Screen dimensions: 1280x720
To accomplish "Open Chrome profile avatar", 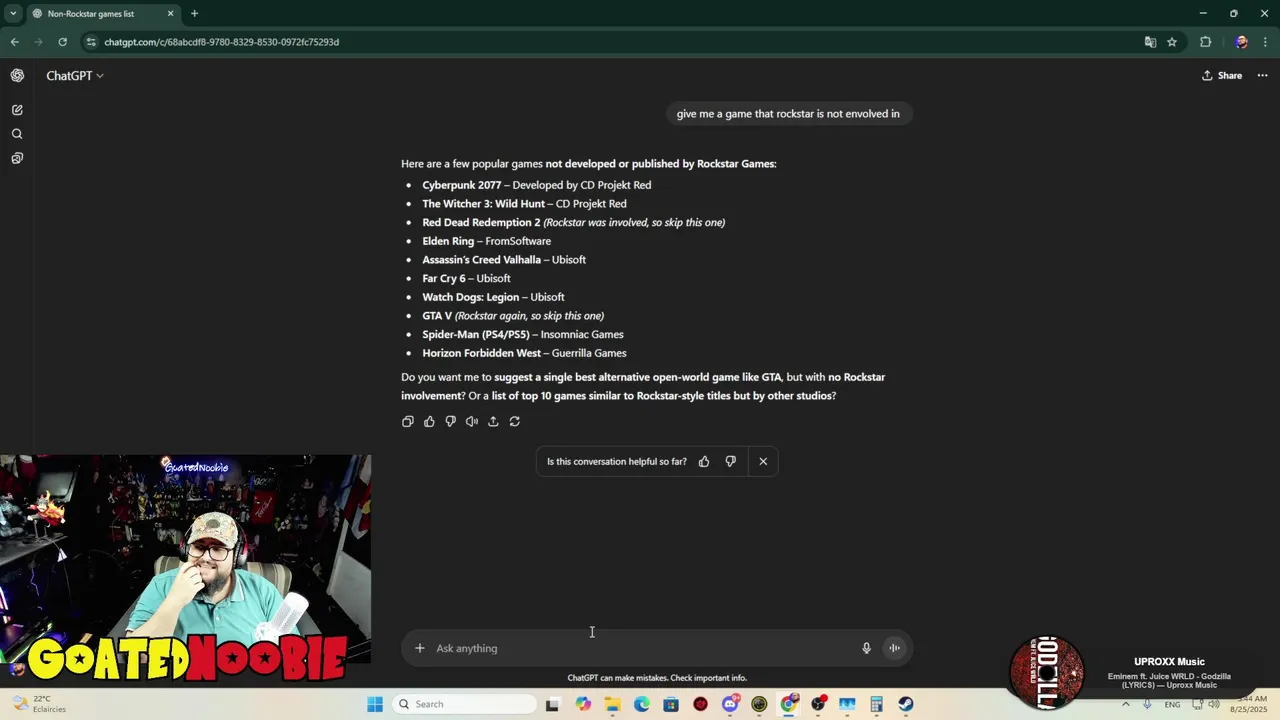I will 1241,42.
